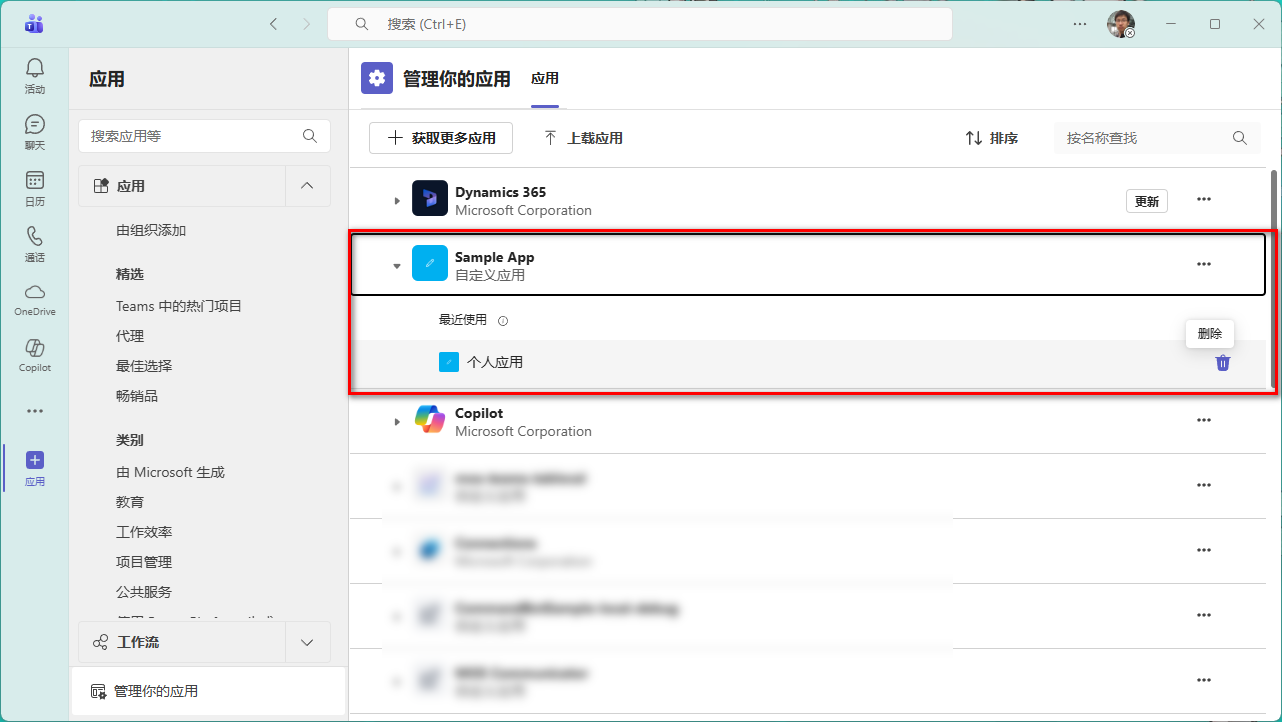1282x722 pixels.
Task: Select 最佳选择 in the sidebar
Action: click(x=144, y=366)
